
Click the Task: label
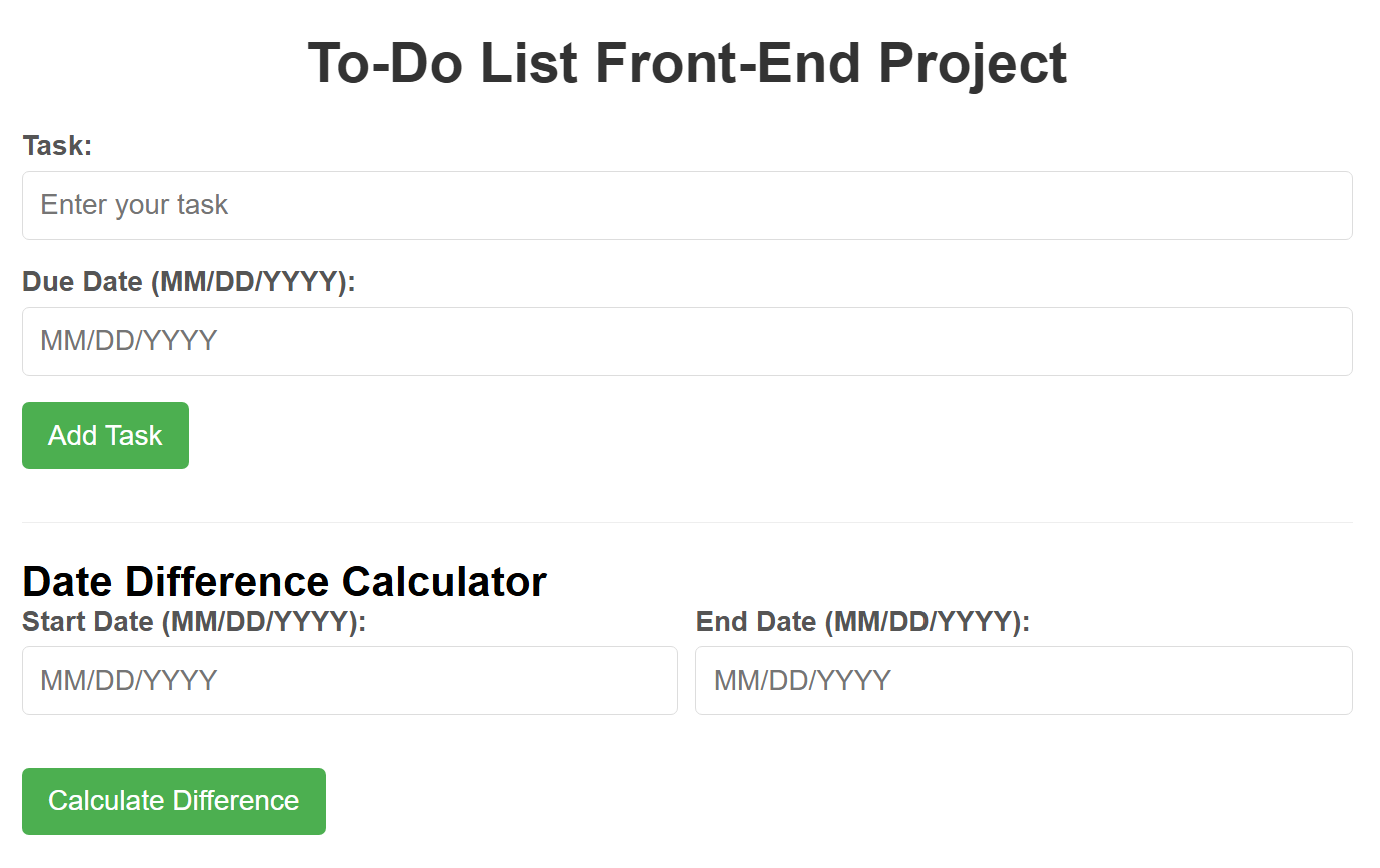pyautogui.click(x=57, y=145)
